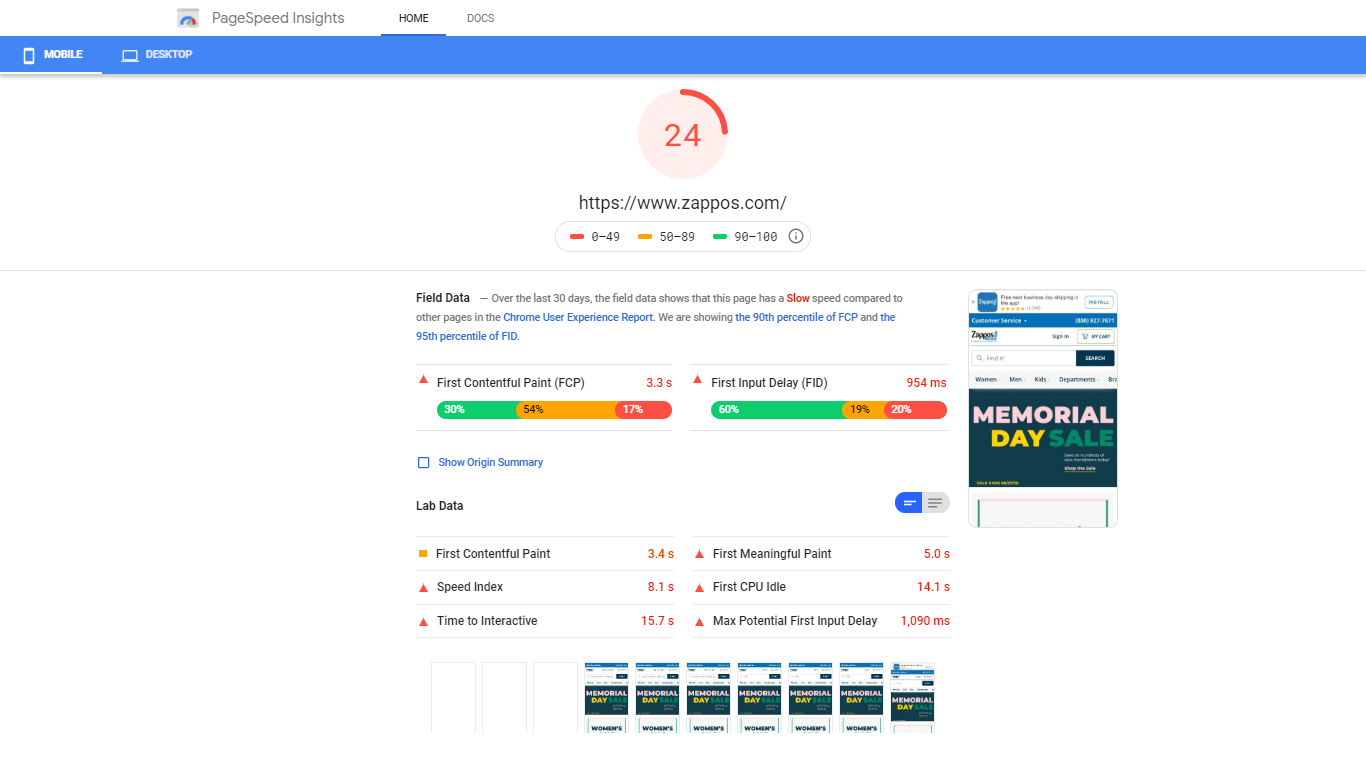Click the 8.1 s Speed Index value
The width and height of the screenshot is (1366, 768).
click(x=661, y=587)
